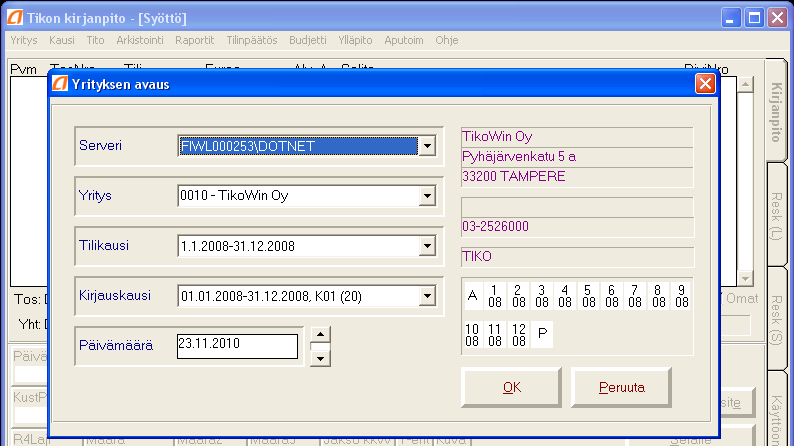The height and width of the screenshot is (446, 794).
Task: Open the Ohje help menu
Action: click(x=447, y=40)
